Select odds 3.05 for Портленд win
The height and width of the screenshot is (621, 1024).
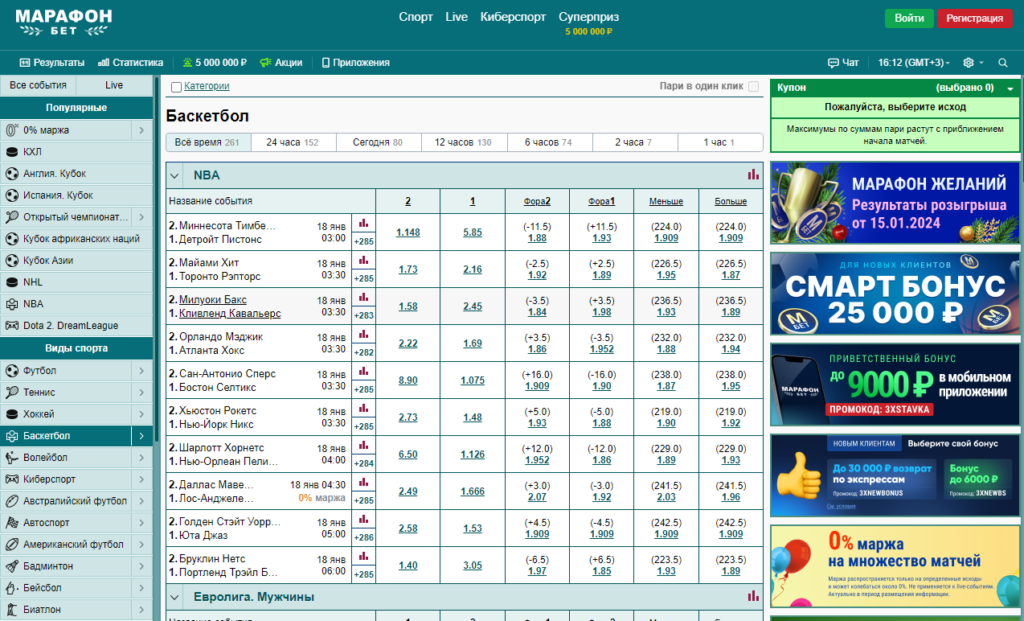[473, 565]
